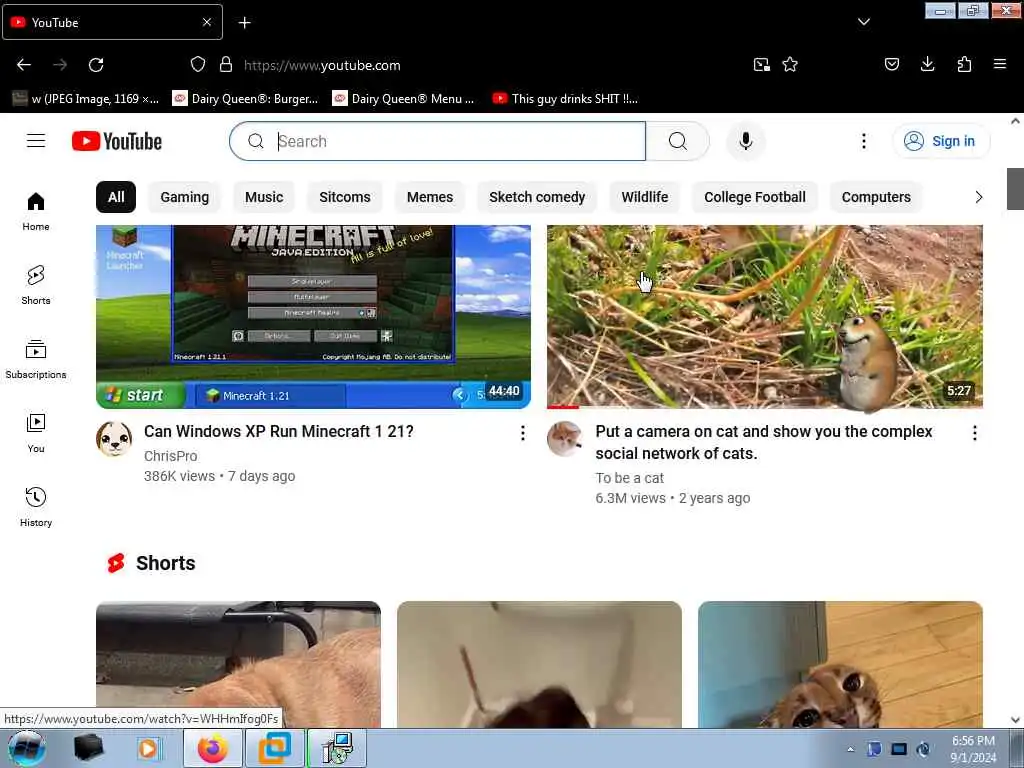This screenshot has height=768, width=1024.
Task: Click the tracking protection shield icon
Action: [x=198, y=65]
